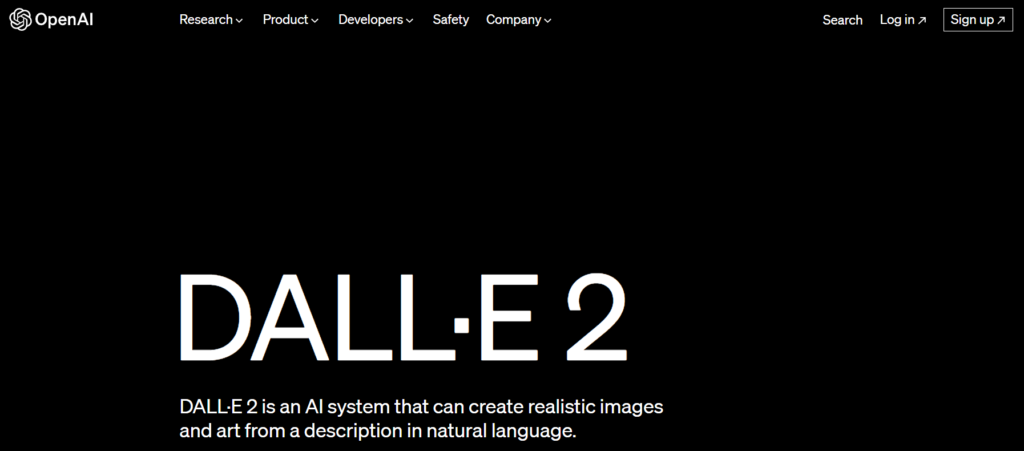Click the large DALL·E 2 heading

click(402, 318)
